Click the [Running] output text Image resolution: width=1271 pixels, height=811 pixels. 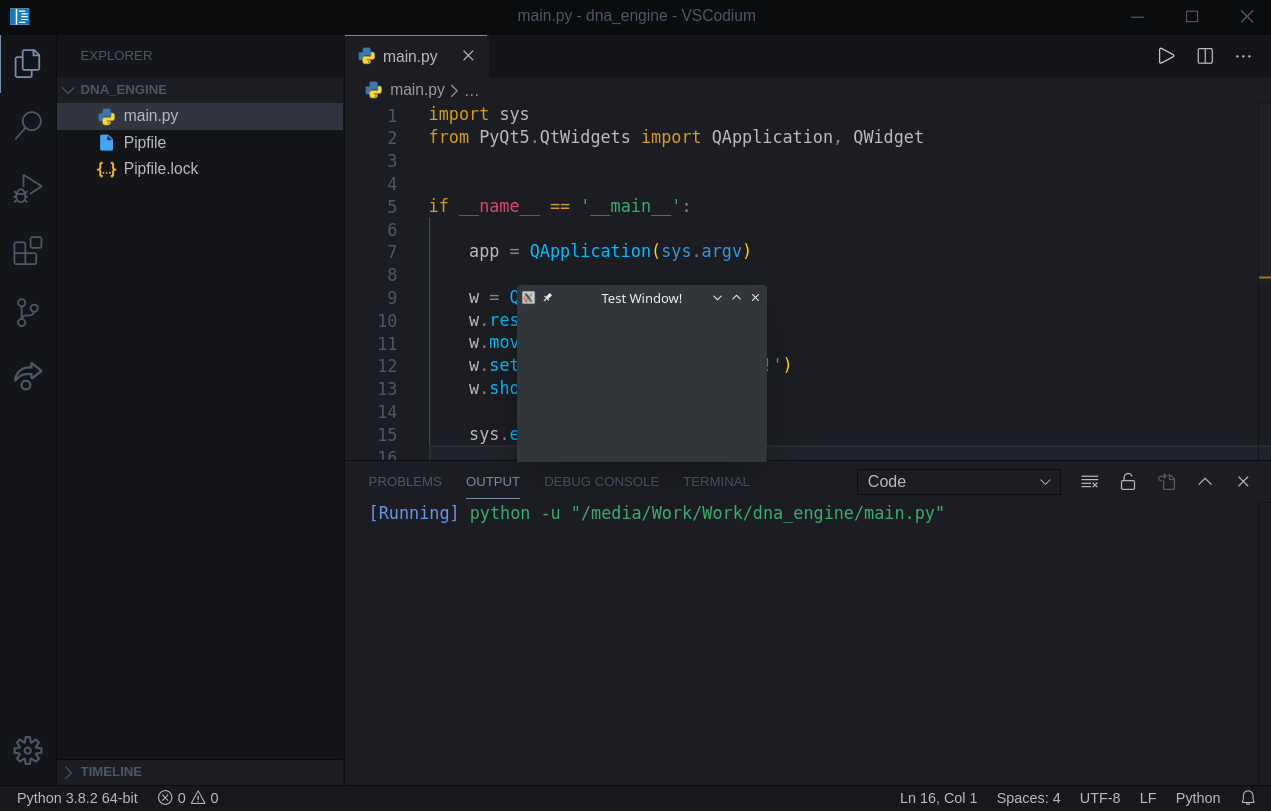tap(414, 513)
